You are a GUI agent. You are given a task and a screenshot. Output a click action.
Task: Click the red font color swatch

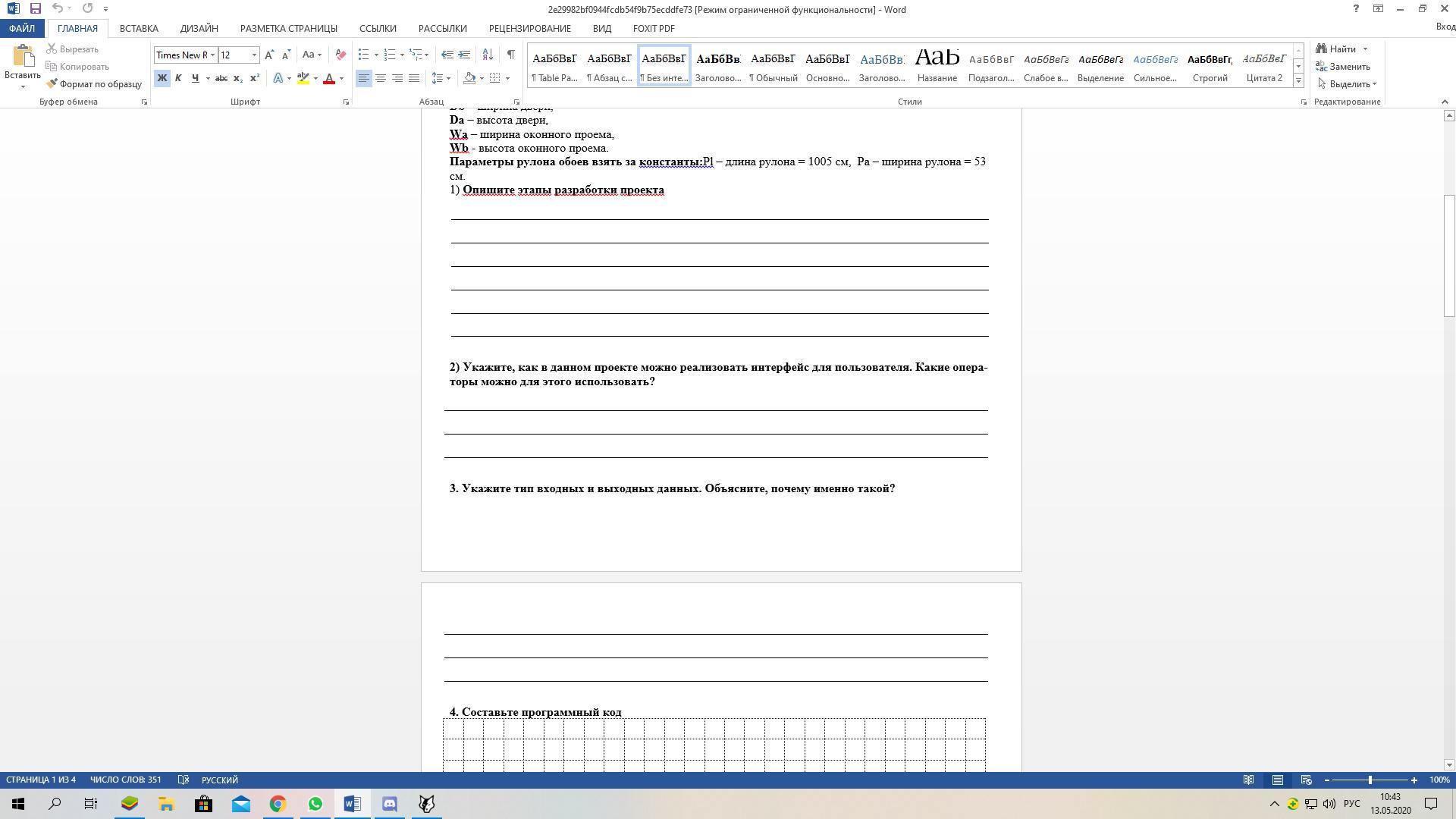tap(329, 78)
